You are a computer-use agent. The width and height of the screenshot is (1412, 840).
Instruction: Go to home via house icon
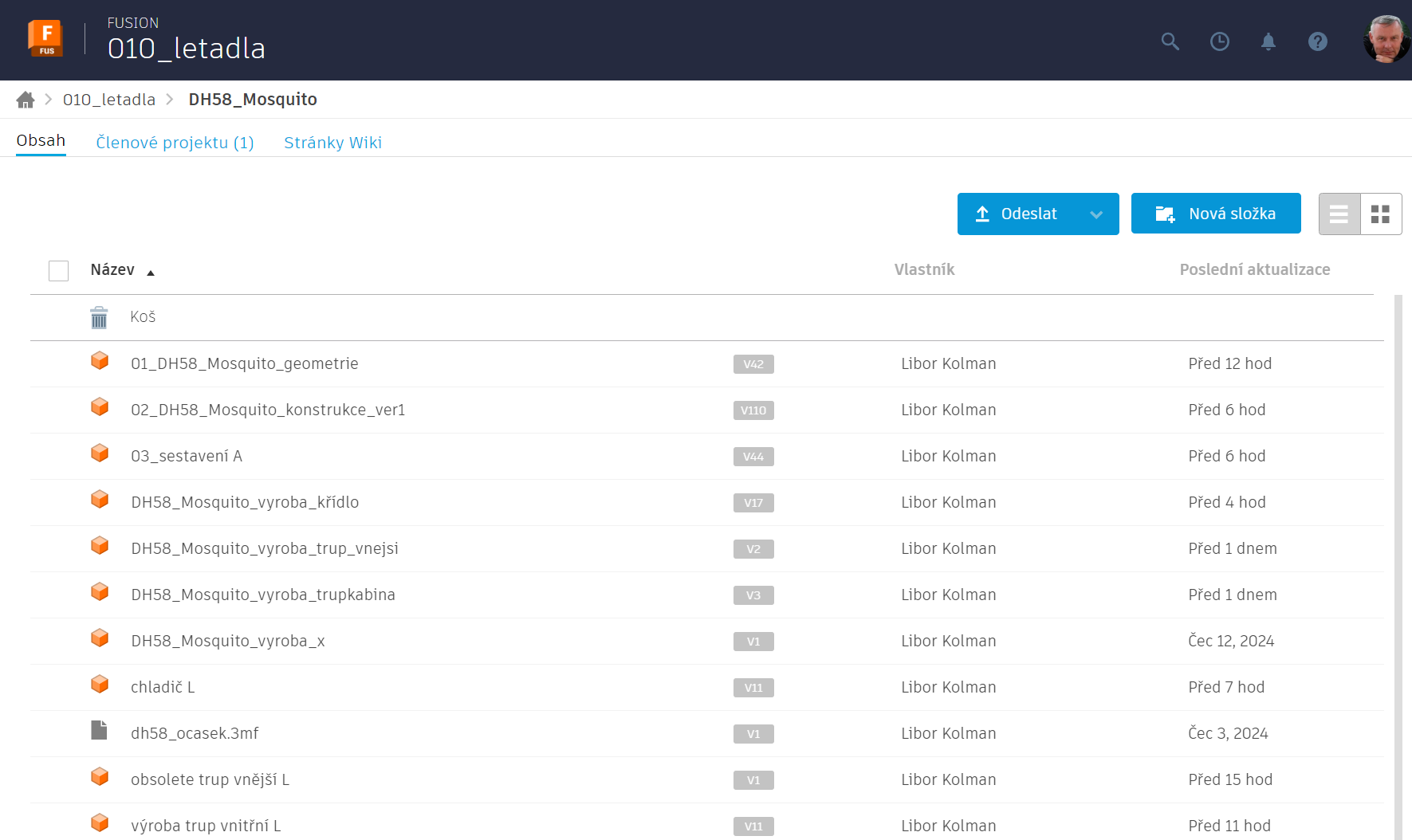(x=26, y=100)
